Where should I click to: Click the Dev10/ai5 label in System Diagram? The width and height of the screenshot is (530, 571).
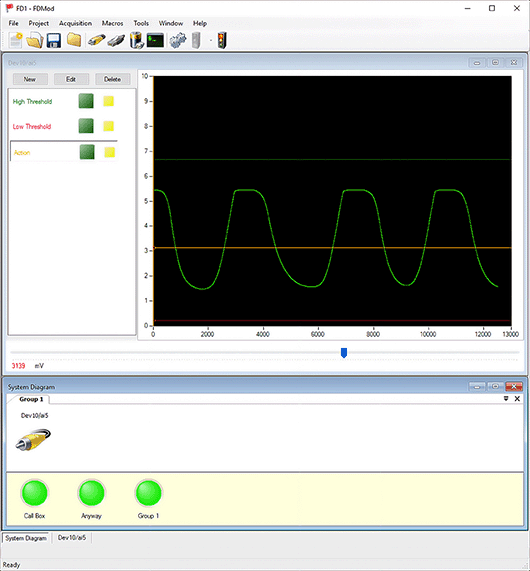click(35, 416)
